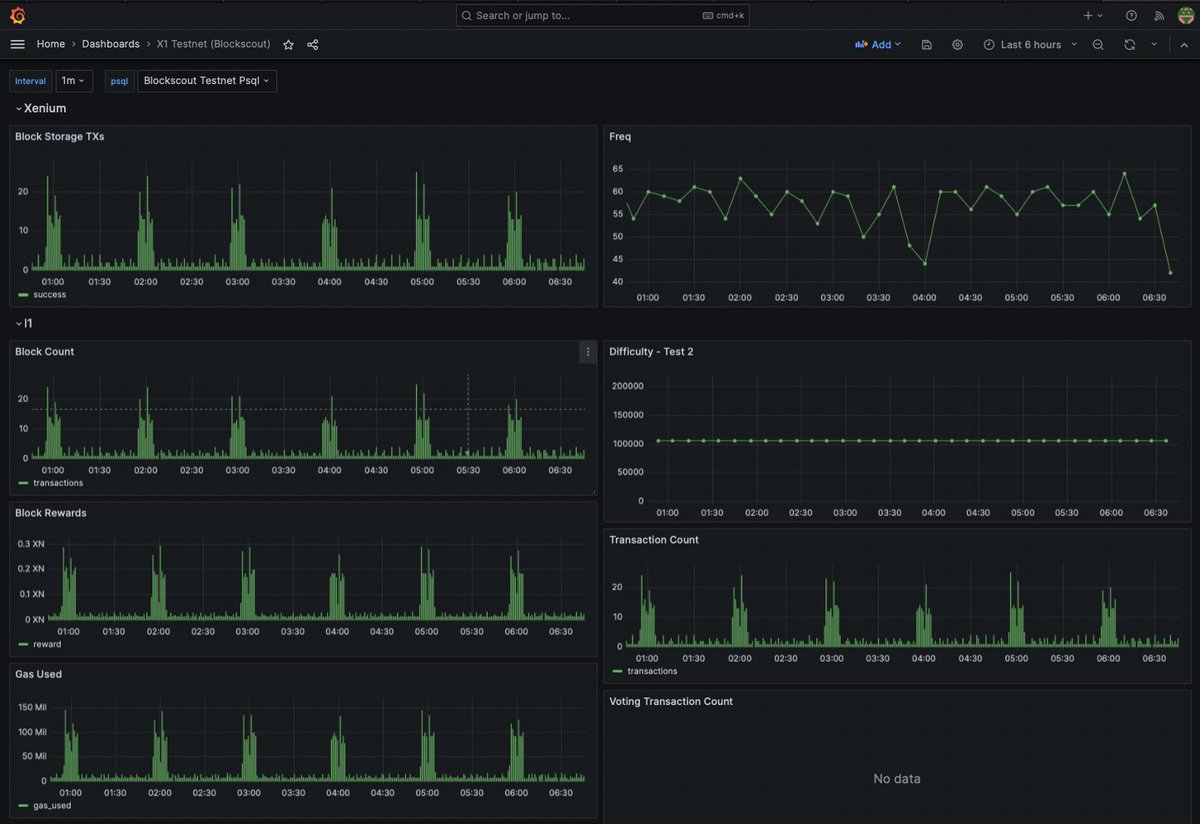This screenshot has height=824, width=1200.
Task: Open the auto-refresh interval dropdown chevron
Action: 1153,45
